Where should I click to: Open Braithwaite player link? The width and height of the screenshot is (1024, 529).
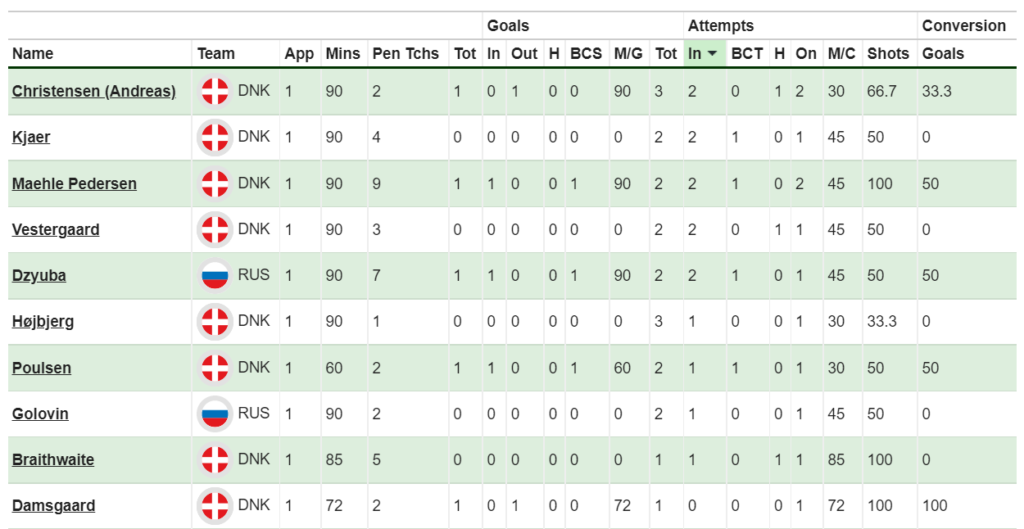coord(53,460)
